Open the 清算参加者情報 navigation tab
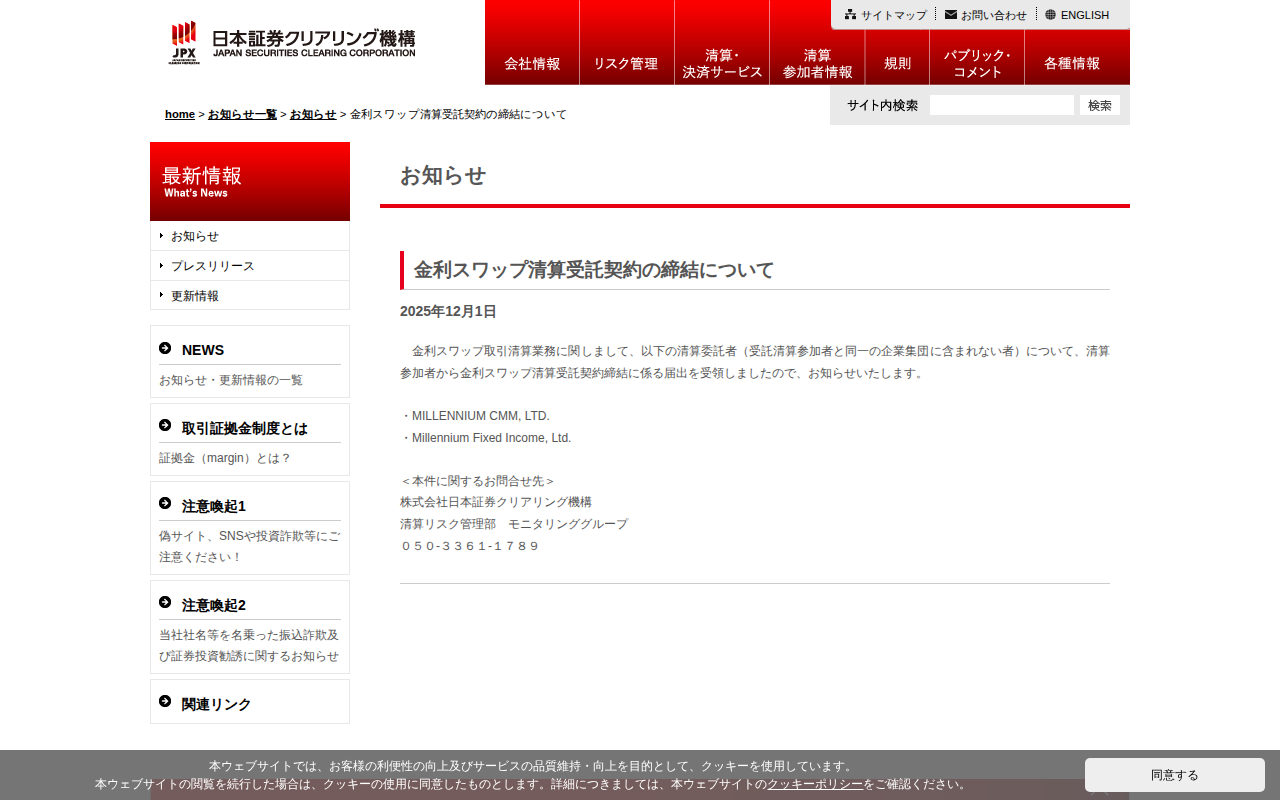This screenshot has width=1280, height=800. (817, 63)
